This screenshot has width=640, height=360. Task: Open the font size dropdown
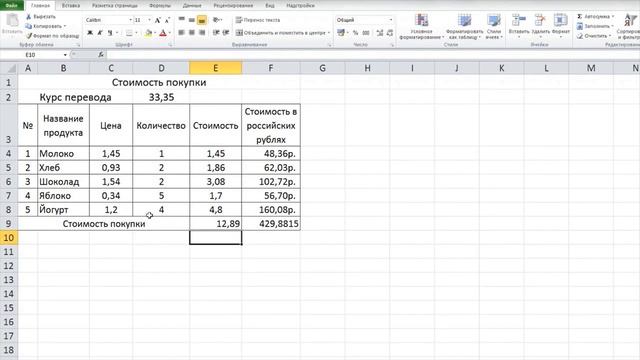coord(149,20)
